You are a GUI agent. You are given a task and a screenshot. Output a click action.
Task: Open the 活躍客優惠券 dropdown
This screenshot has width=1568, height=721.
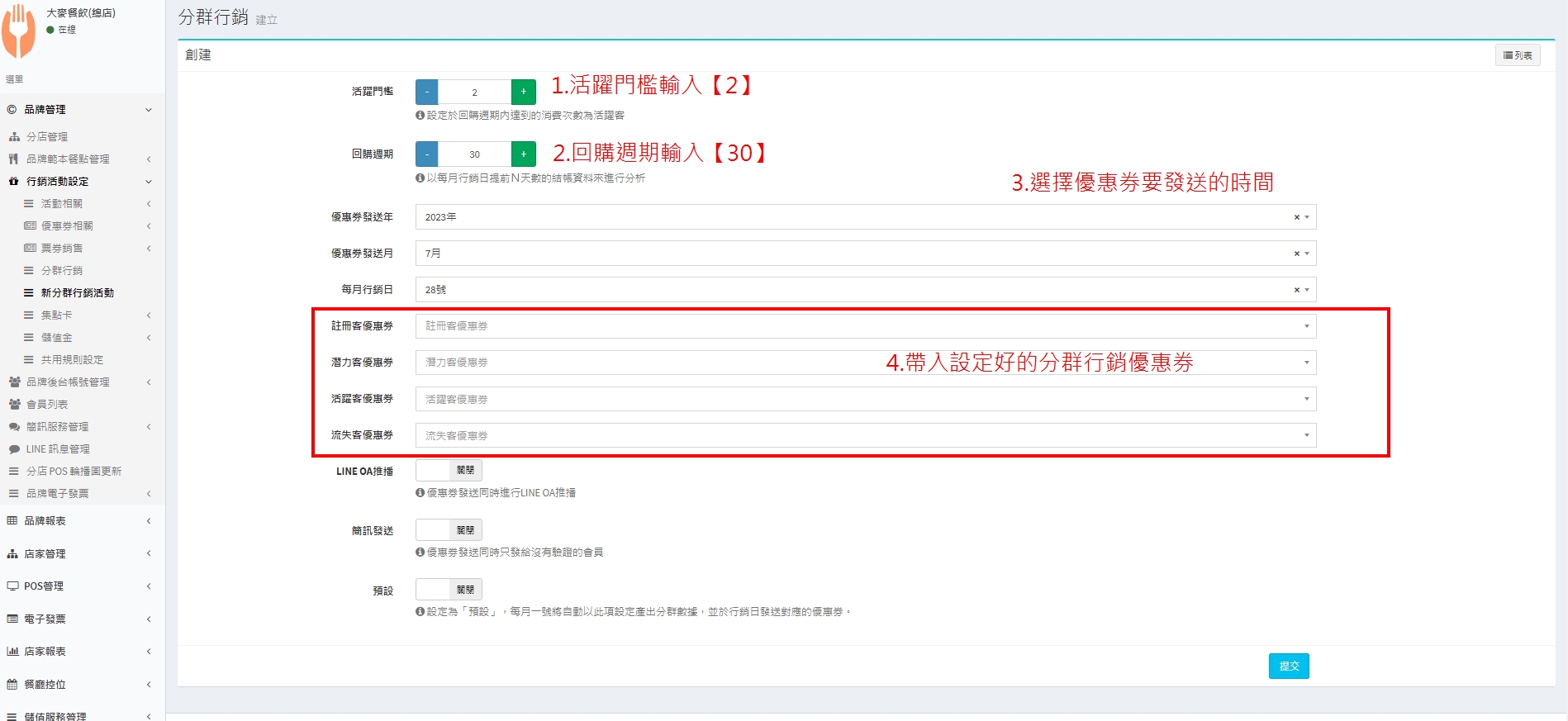point(864,399)
